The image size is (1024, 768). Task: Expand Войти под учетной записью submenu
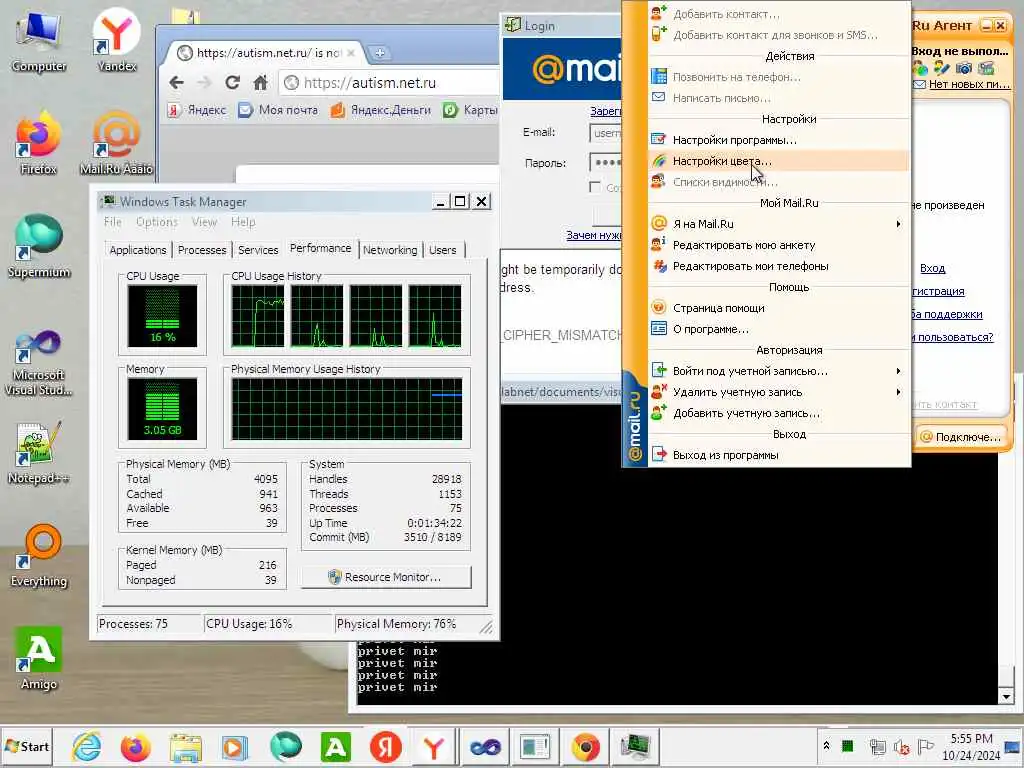(x=778, y=371)
